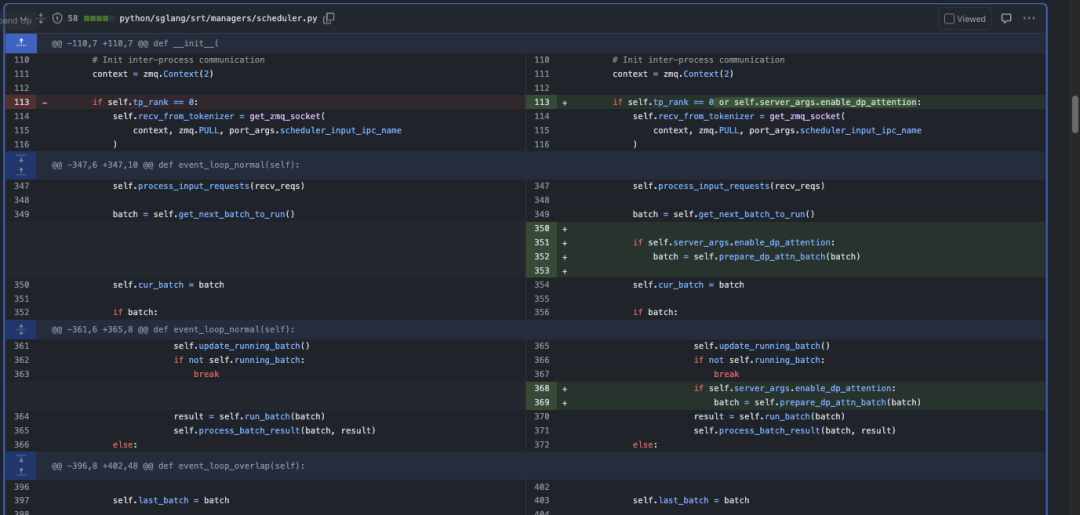Select deleted line number 113
The image size is (1080, 515).
tap(20, 102)
